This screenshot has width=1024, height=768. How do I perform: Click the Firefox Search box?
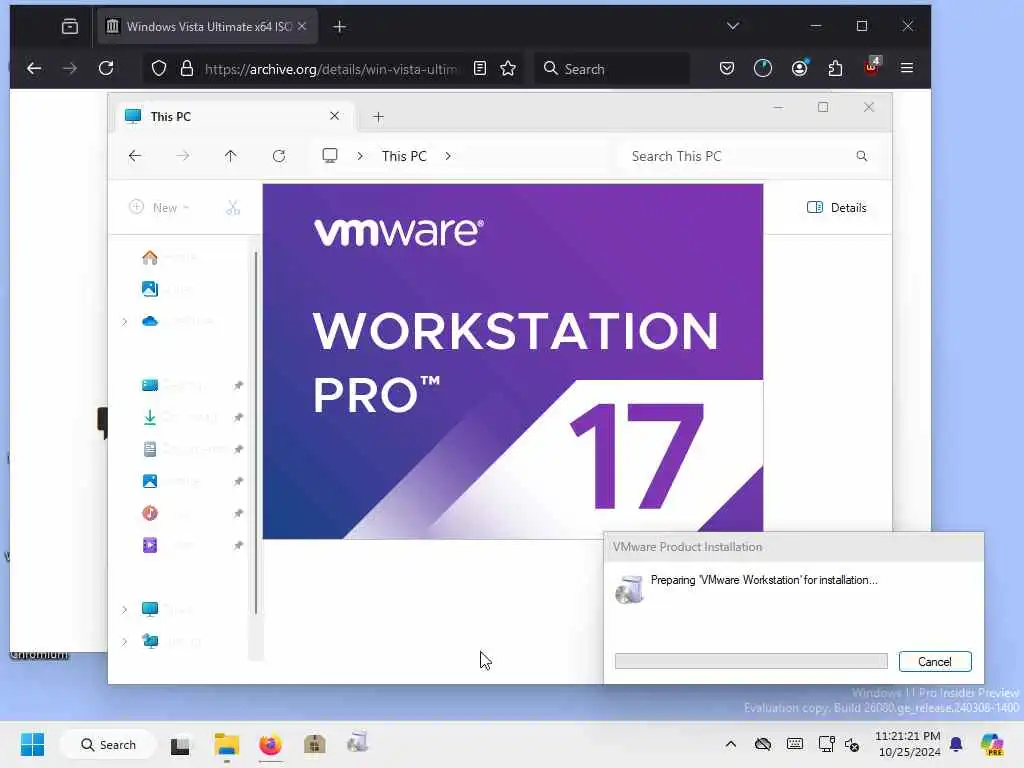pos(612,69)
